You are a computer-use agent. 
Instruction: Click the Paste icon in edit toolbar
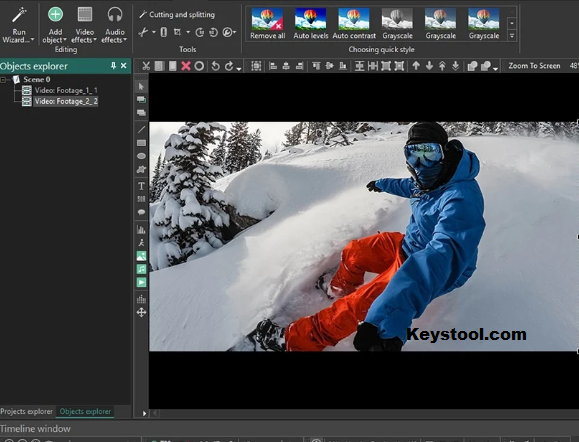click(172, 66)
